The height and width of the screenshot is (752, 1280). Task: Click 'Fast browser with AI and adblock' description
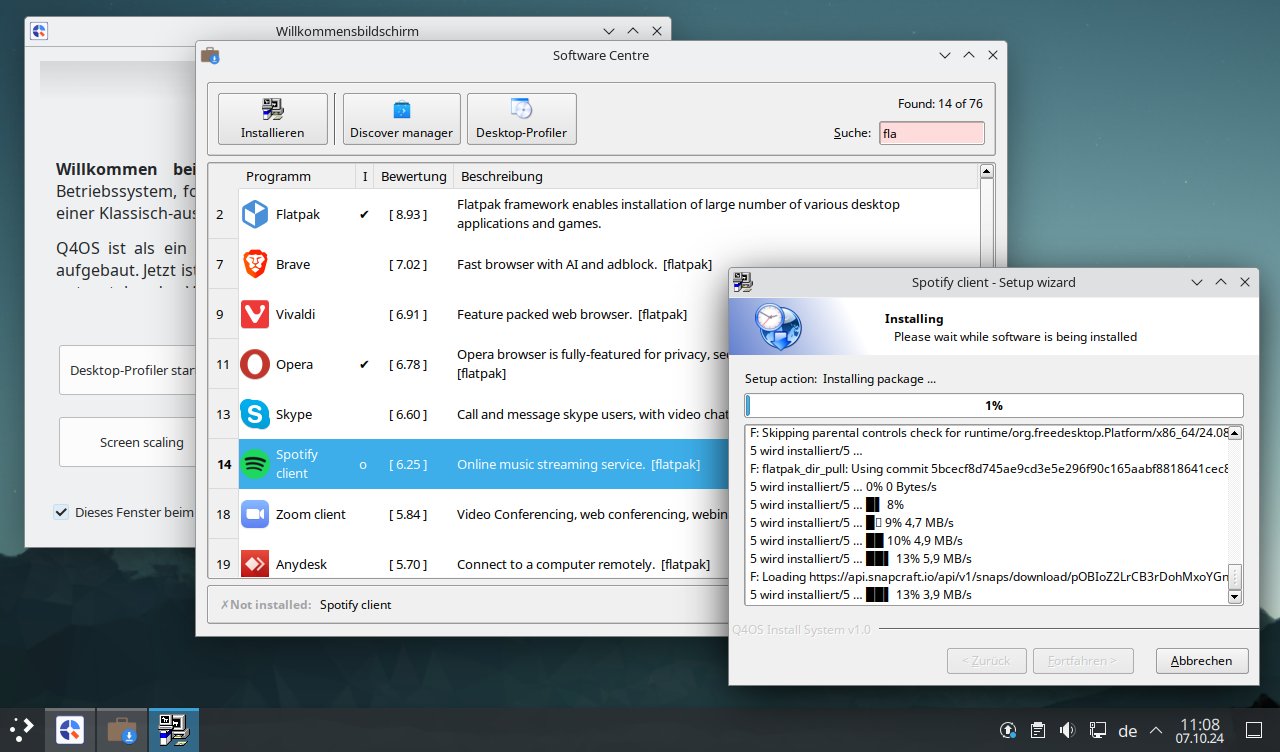(x=584, y=264)
